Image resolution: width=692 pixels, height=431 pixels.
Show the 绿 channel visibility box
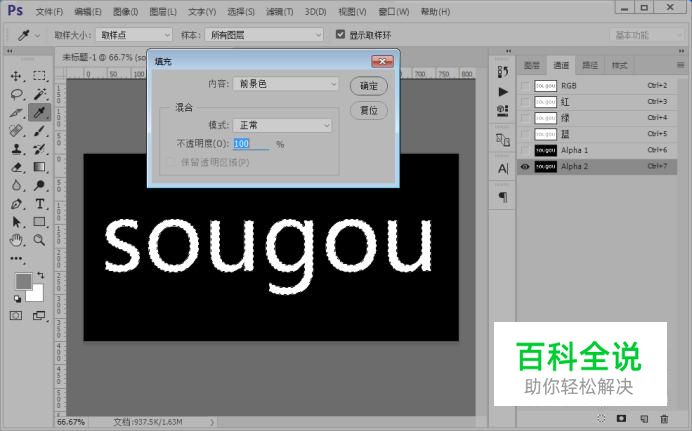pyautogui.click(x=525, y=118)
